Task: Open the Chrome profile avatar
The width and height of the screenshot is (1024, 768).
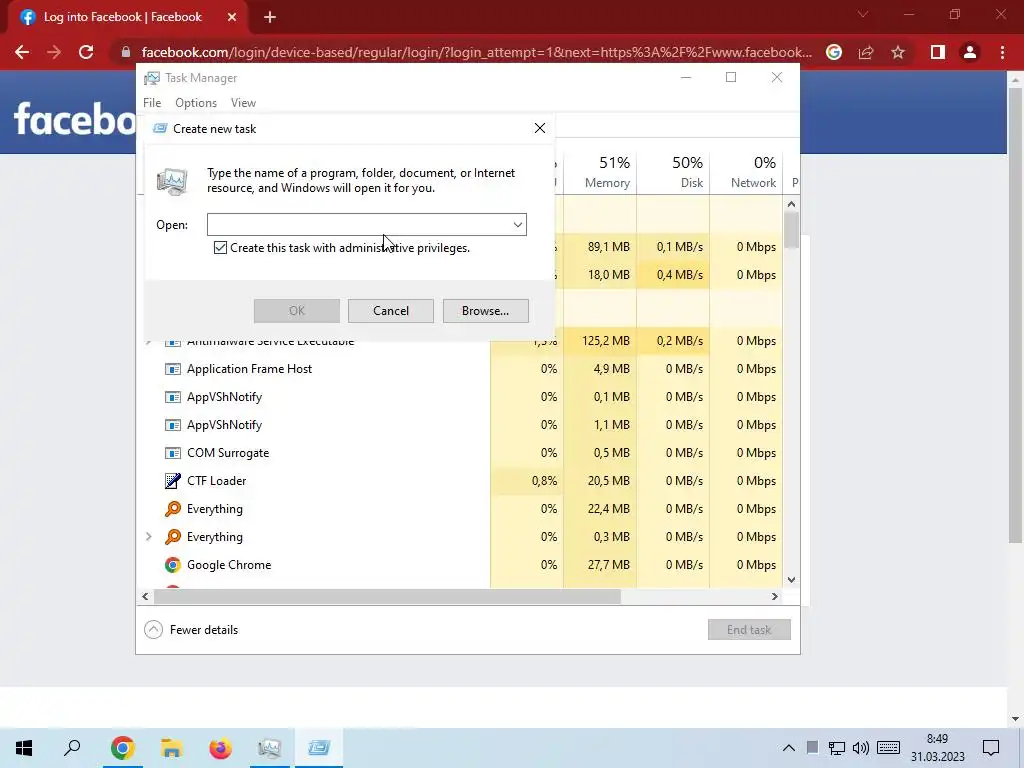Action: click(x=970, y=52)
